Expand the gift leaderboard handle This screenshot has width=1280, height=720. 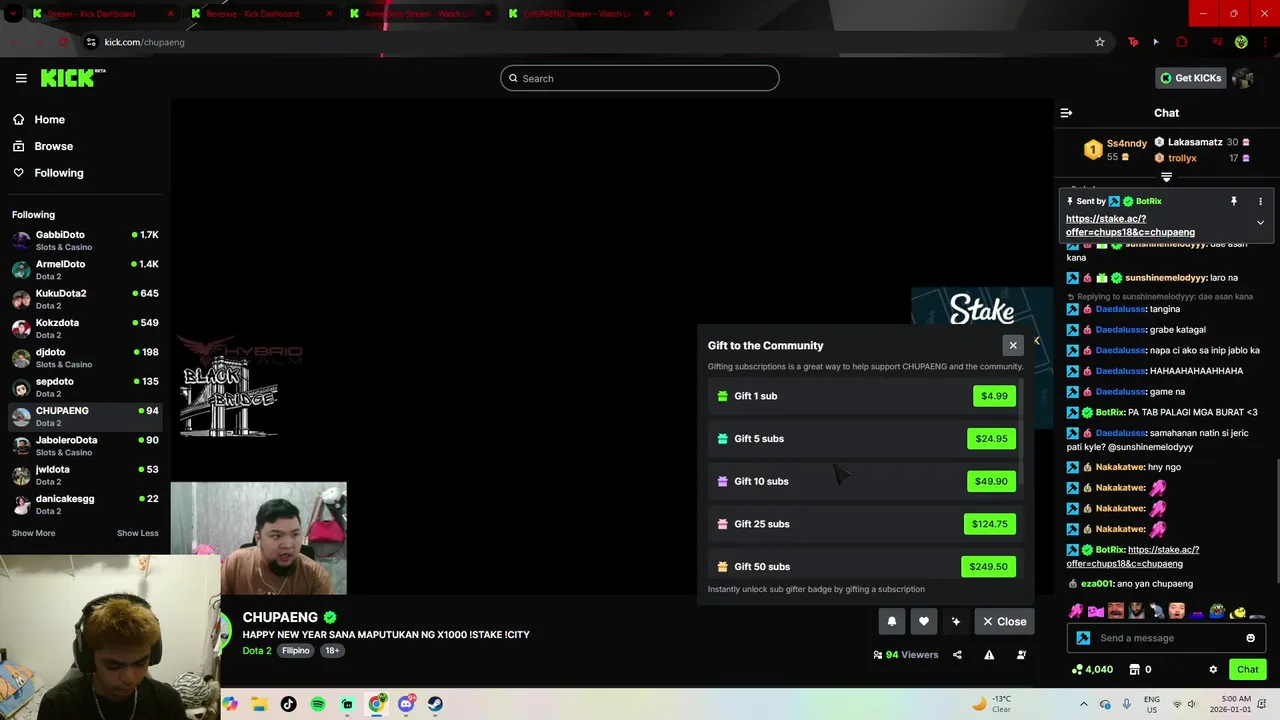click(1166, 177)
